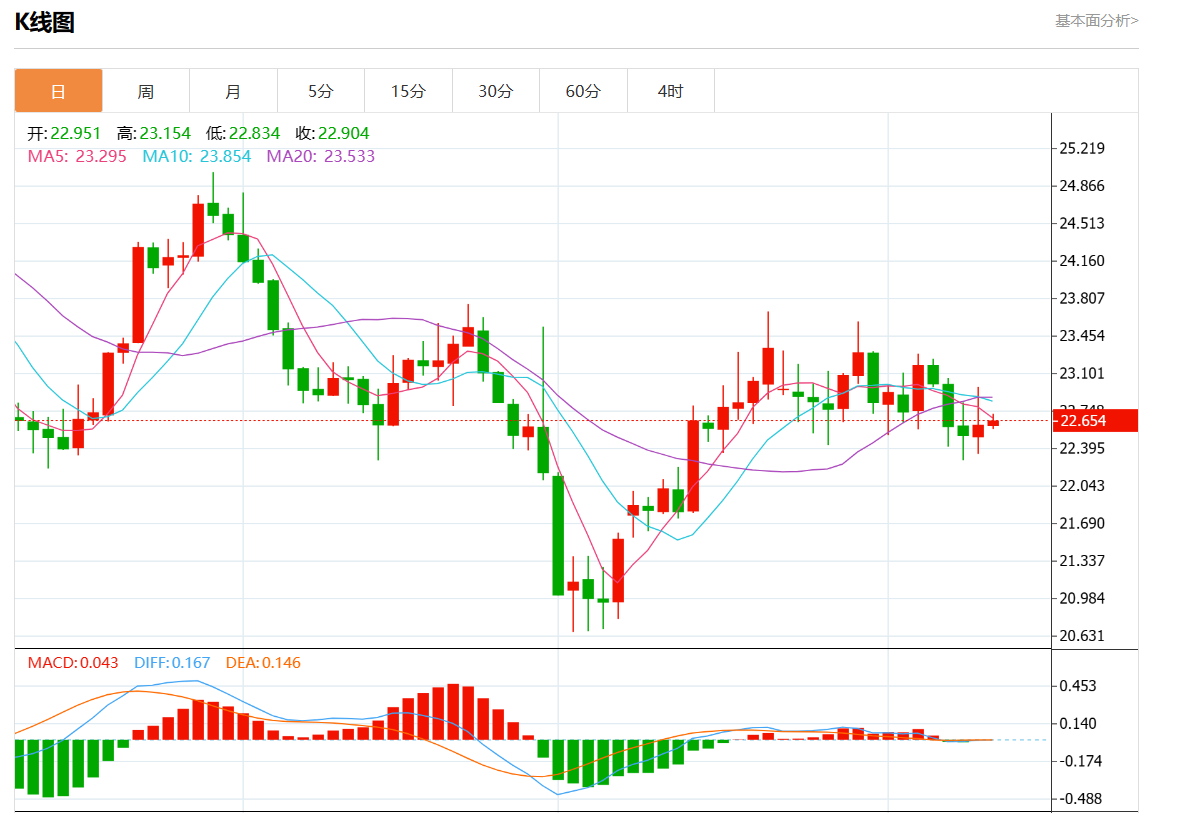Open the 60分 chart tab
1183x813 pixels.
[583, 91]
